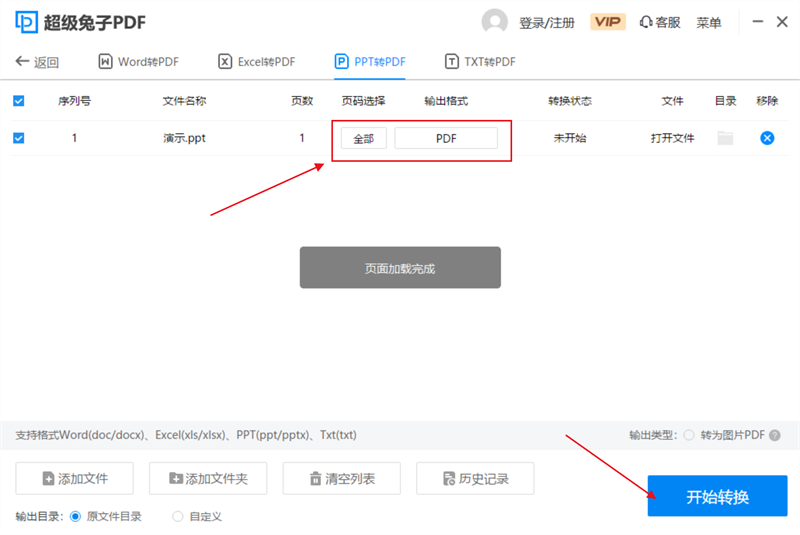Open the PDF output format dropdown

pos(446,138)
